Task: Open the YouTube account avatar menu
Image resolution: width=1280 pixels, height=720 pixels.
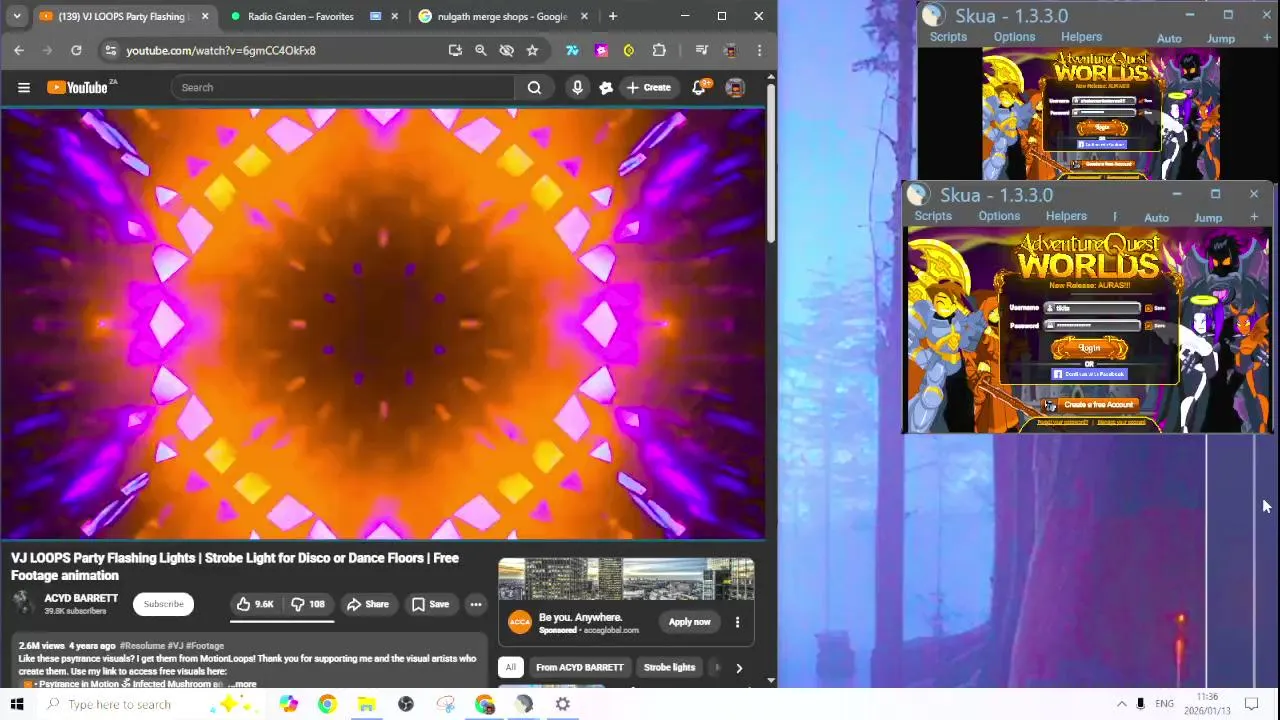Action: tap(735, 88)
